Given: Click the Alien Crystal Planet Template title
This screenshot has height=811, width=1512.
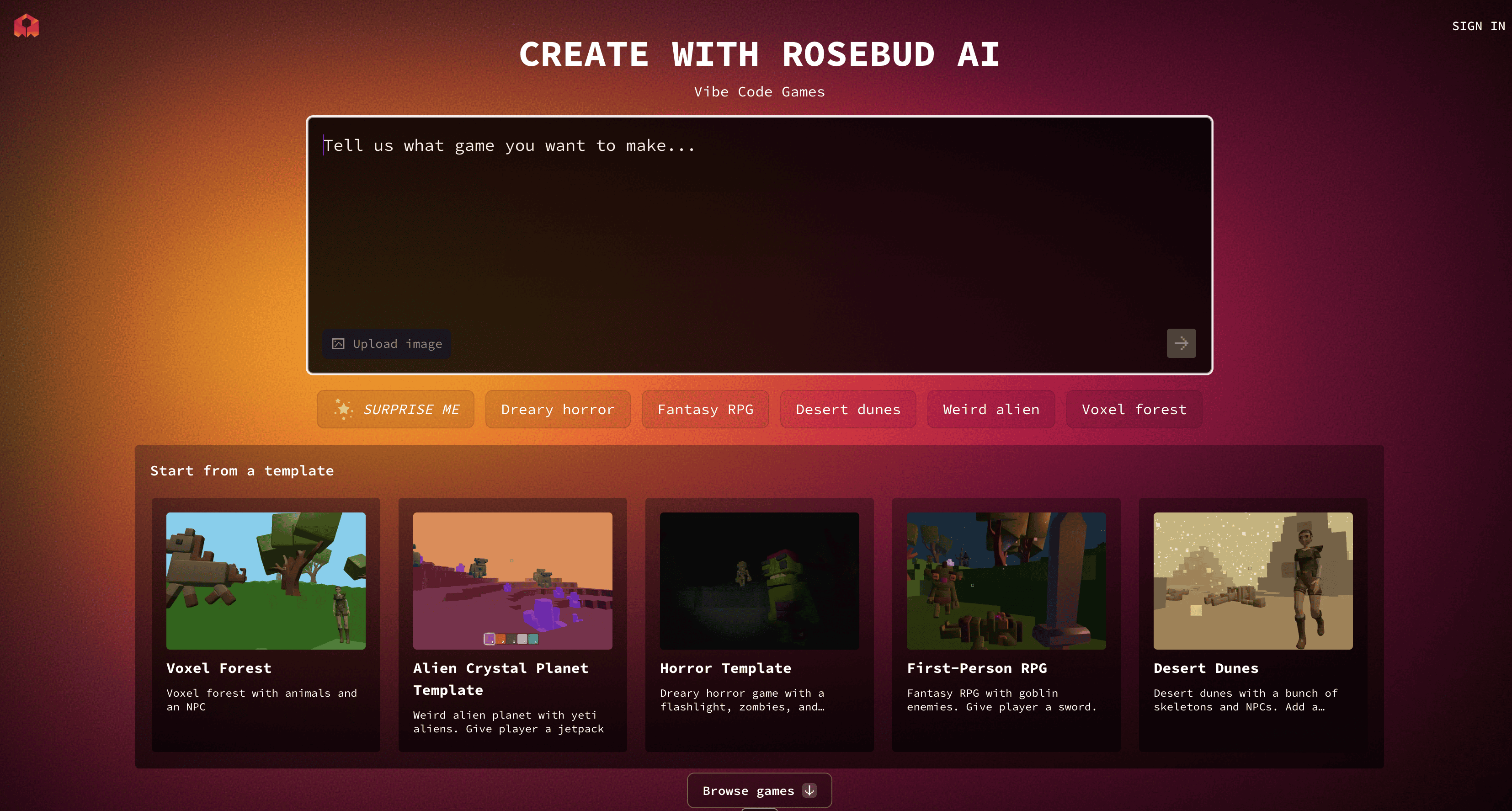Looking at the screenshot, I should click(x=500, y=679).
